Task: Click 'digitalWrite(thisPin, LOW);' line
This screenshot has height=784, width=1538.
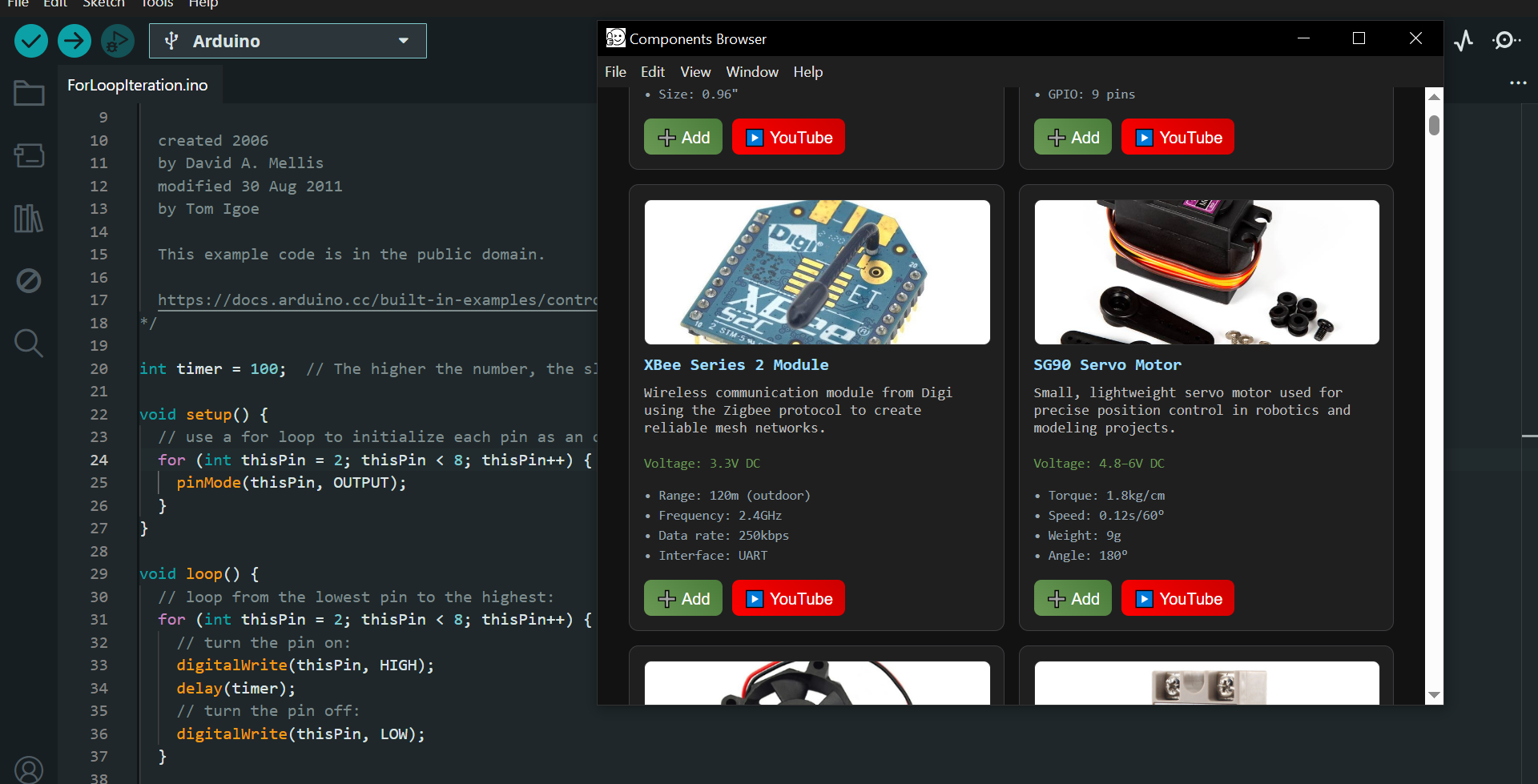Action: tap(301, 734)
